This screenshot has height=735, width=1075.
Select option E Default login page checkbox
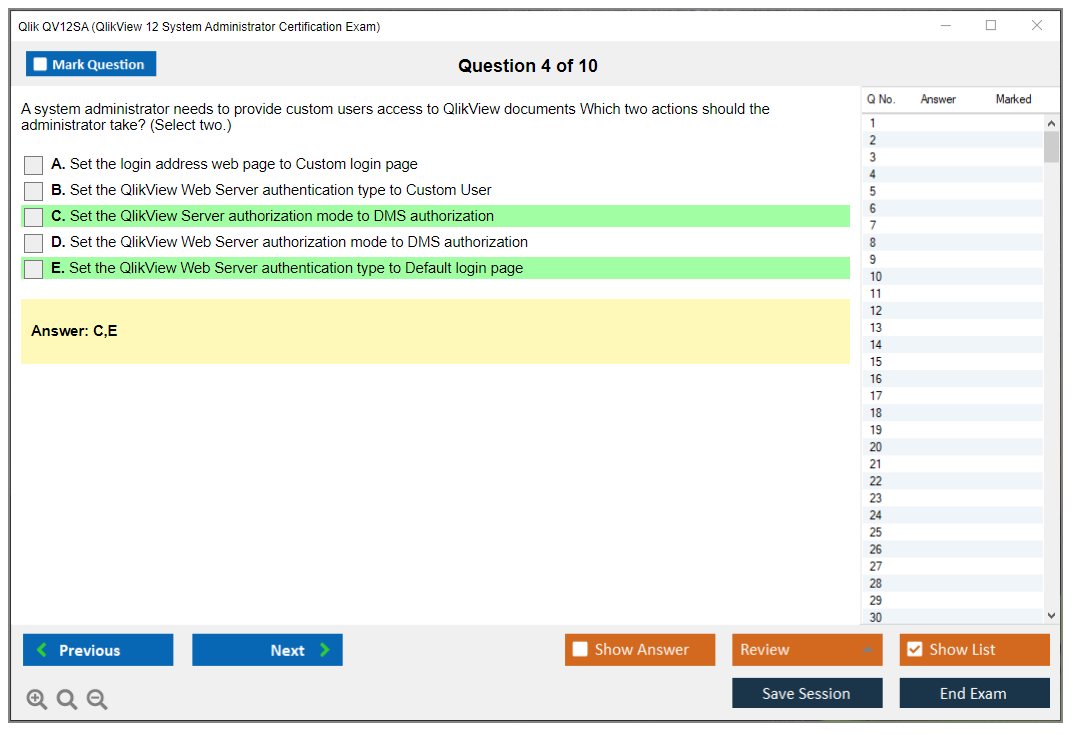(33, 269)
